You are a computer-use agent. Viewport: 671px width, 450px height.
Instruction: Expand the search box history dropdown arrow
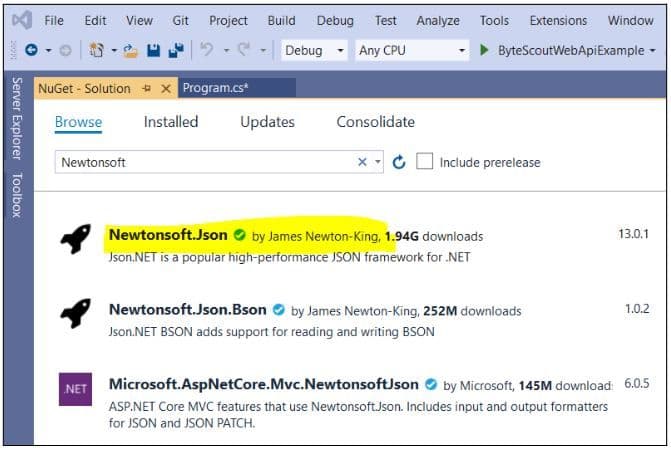379,162
